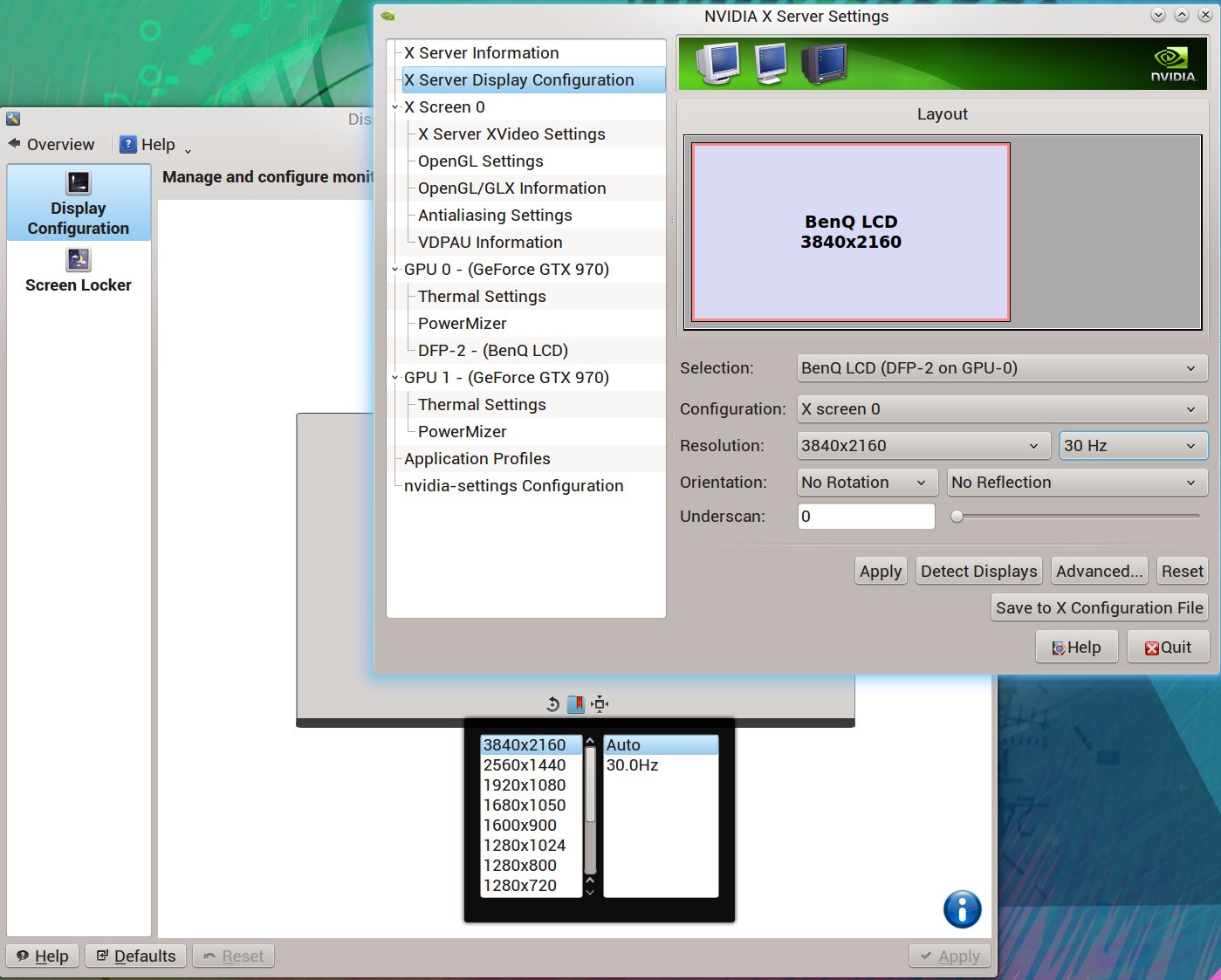Open Help in System Settings toolbar

[x=147, y=144]
